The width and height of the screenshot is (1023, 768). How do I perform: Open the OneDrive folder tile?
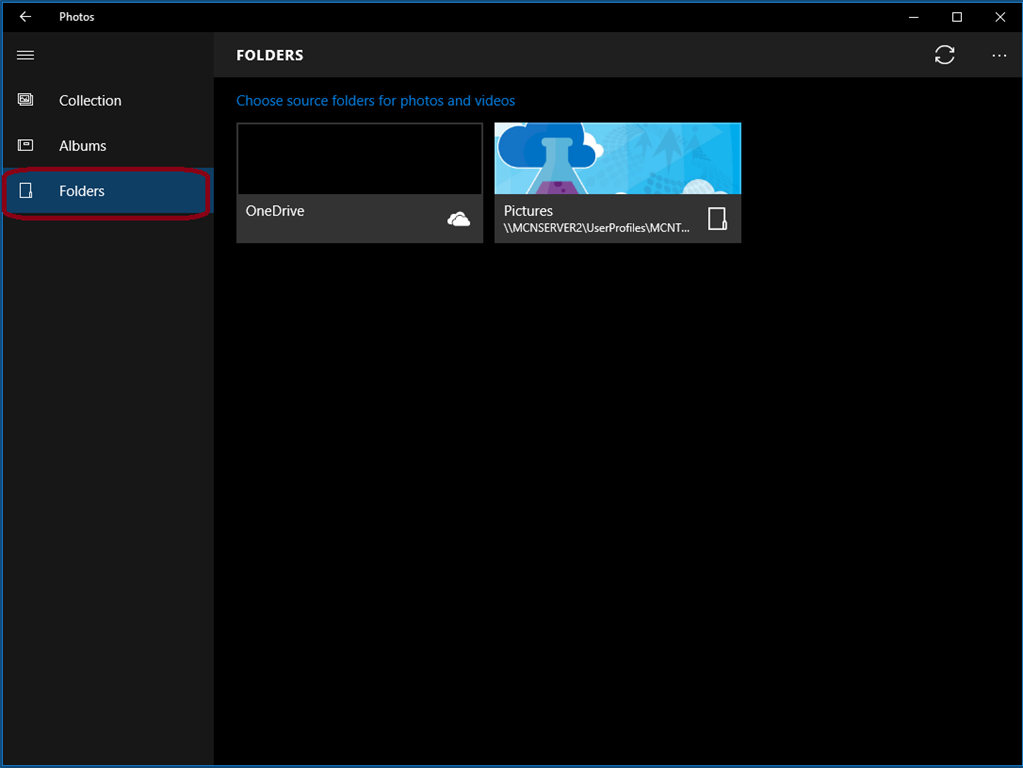[x=359, y=183]
